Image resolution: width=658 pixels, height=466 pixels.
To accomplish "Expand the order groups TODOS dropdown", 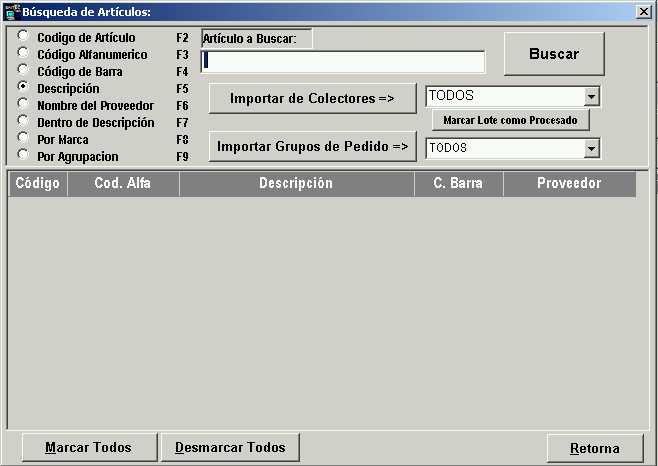I will 591,148.
